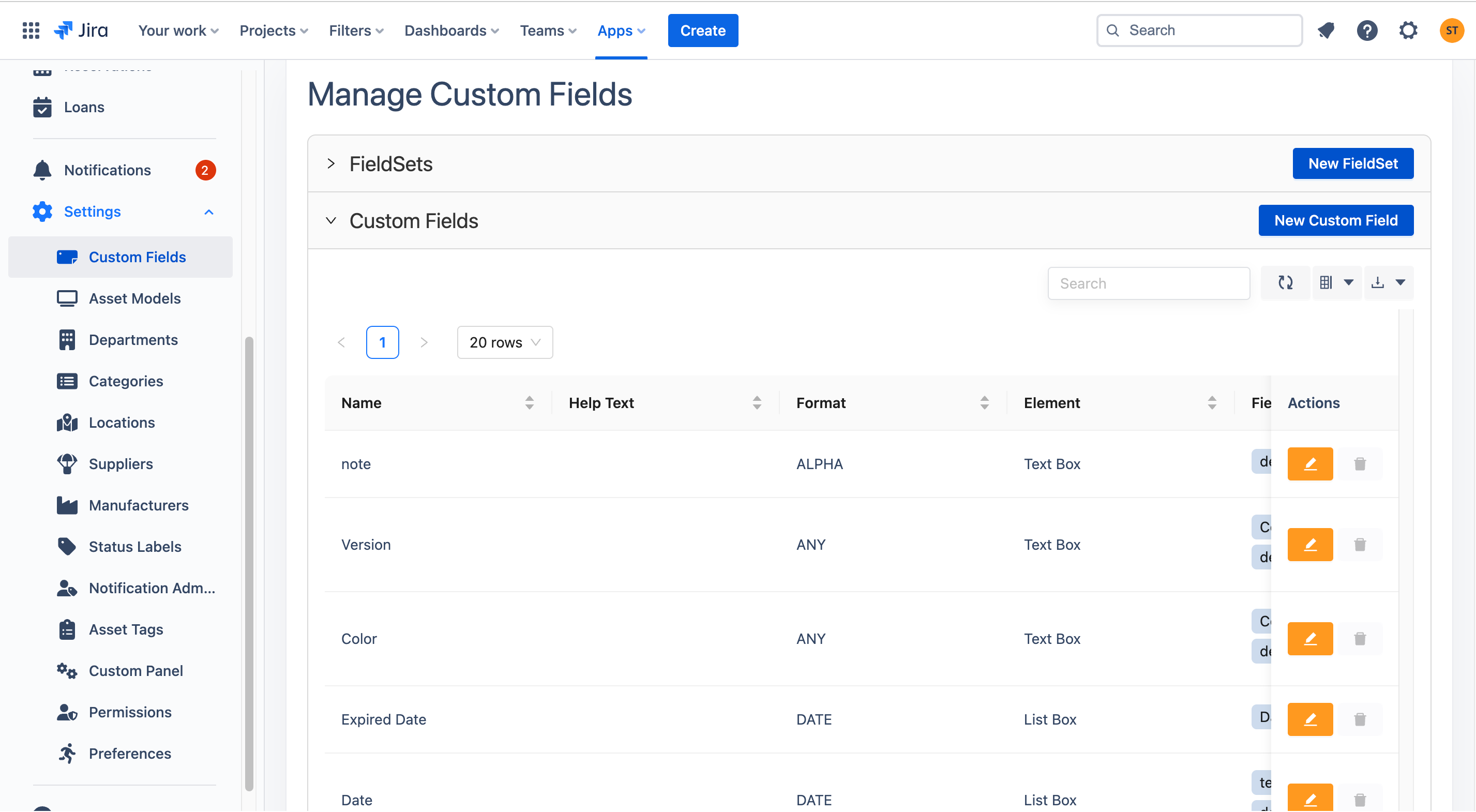Image resolution: width=1476 pixels, height=812 pixels.
Task: Sort by the Help Text column
Action: (756, 403)
